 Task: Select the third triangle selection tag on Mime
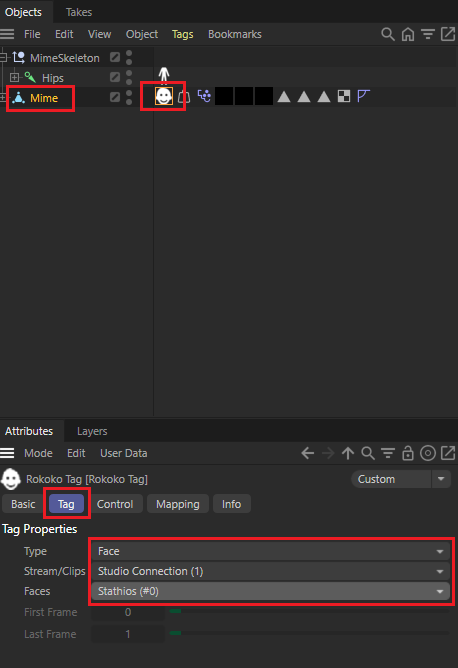324,97
